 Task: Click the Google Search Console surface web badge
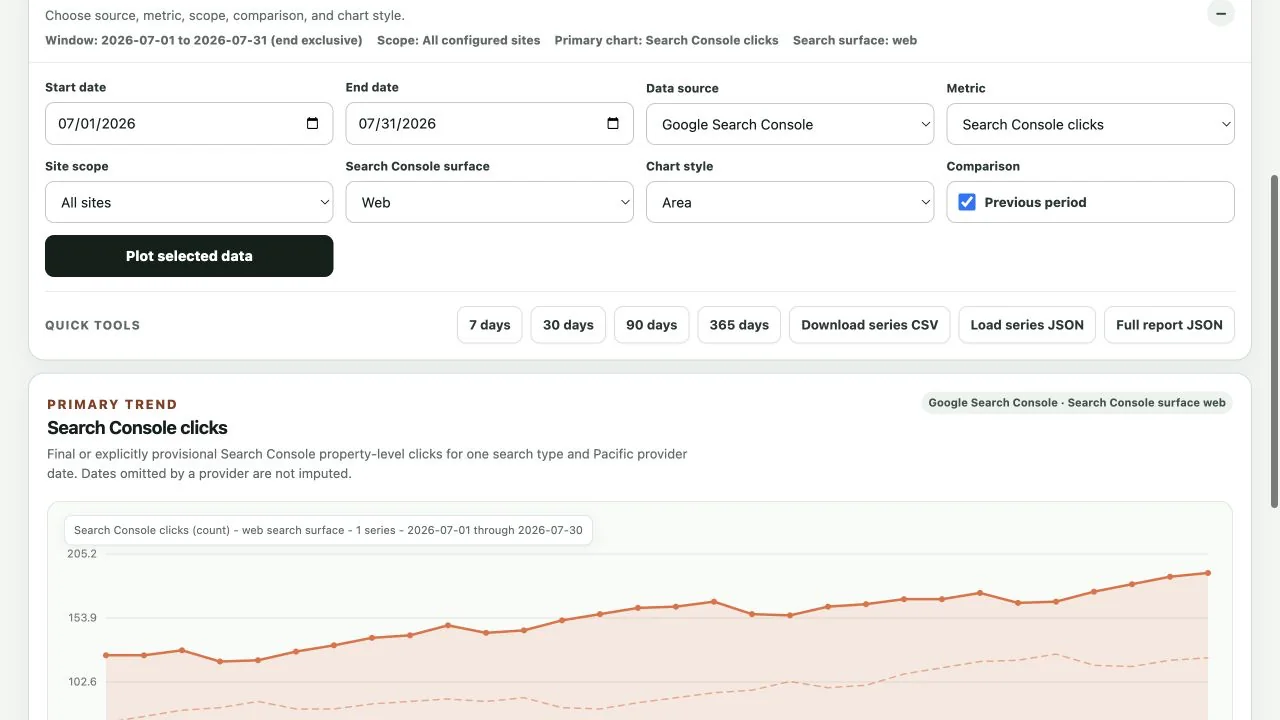1077,403
